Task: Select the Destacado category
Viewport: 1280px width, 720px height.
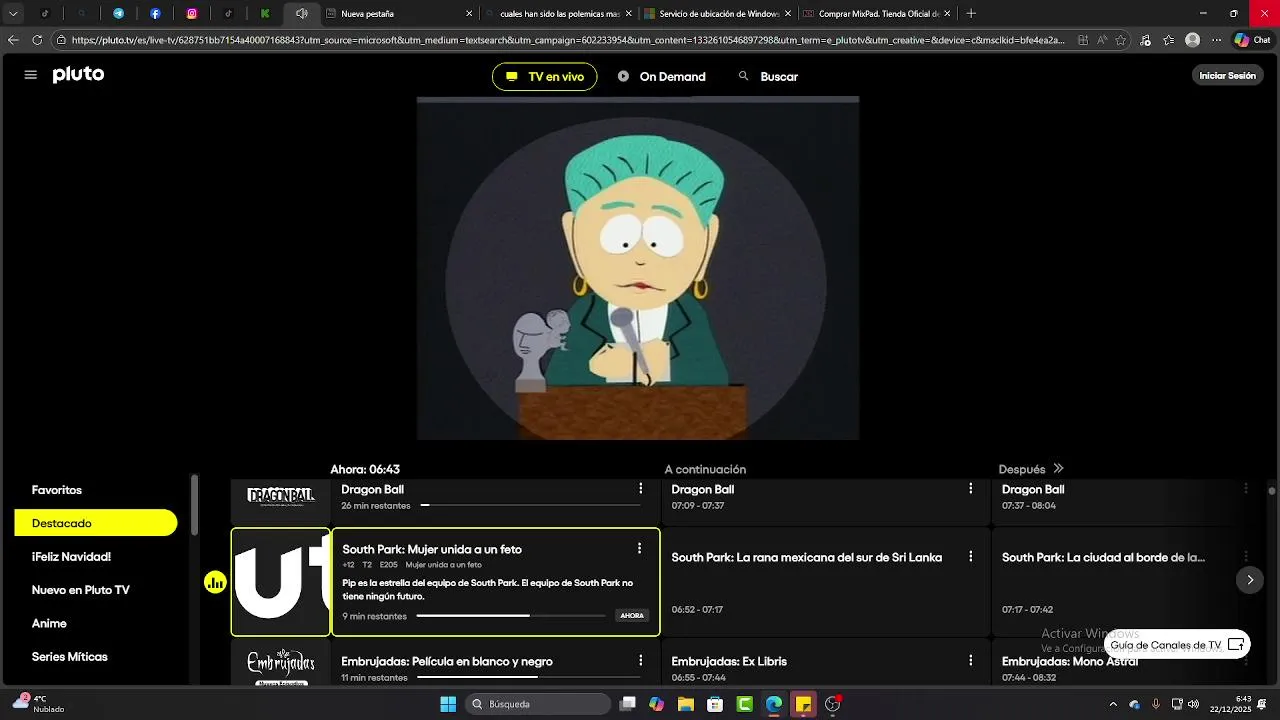Action: (x=96, y=523)
